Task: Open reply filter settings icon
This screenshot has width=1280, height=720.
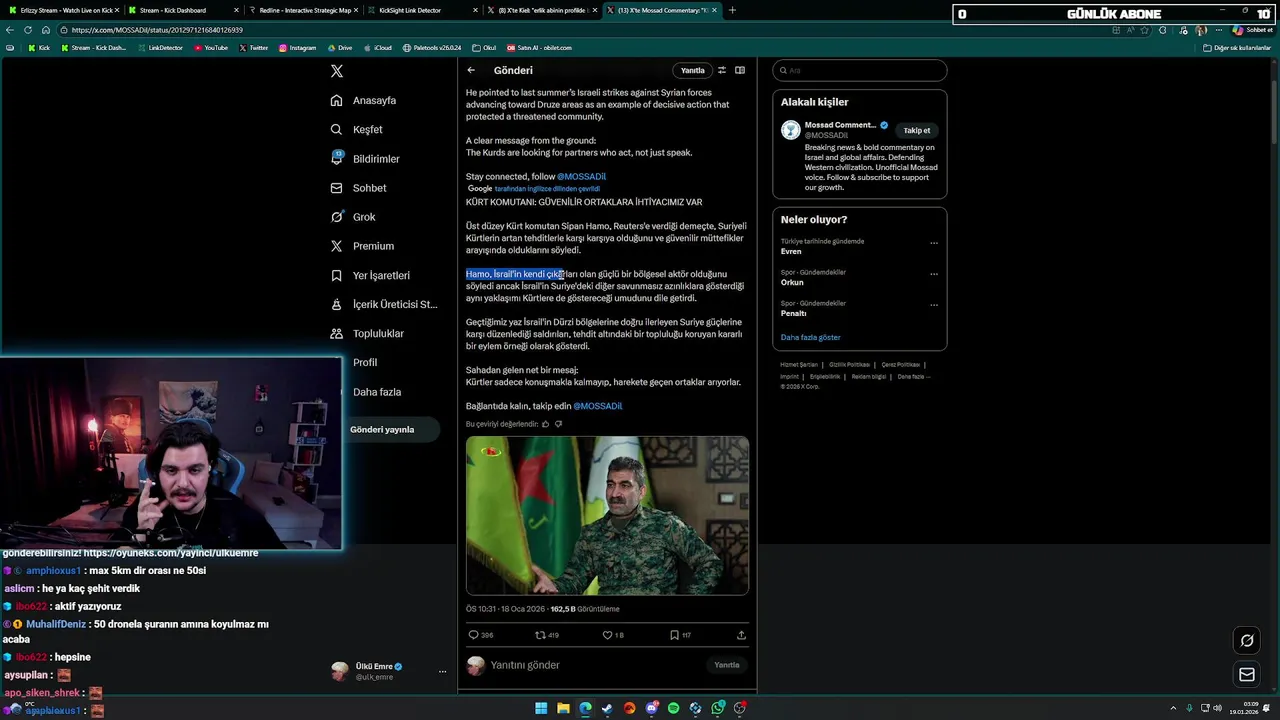Action: tap(722, 70)
